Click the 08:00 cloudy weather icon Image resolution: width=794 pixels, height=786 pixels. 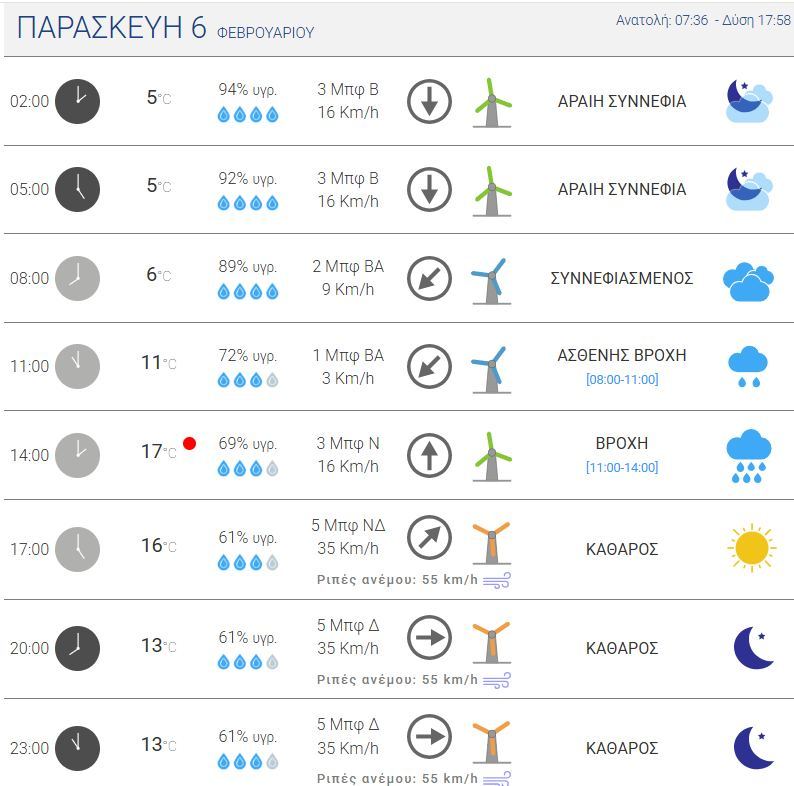pyautogui.click(x=747, y=280)
